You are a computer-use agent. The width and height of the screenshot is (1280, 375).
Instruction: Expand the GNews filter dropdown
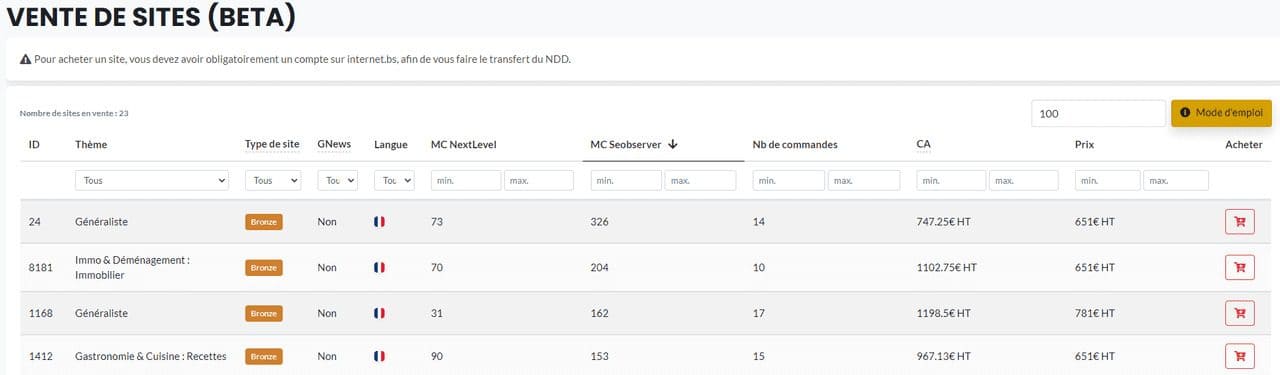(336, 181)
